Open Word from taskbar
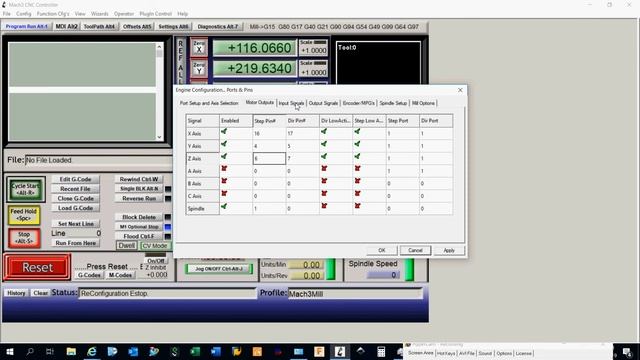 click(216, 351)
